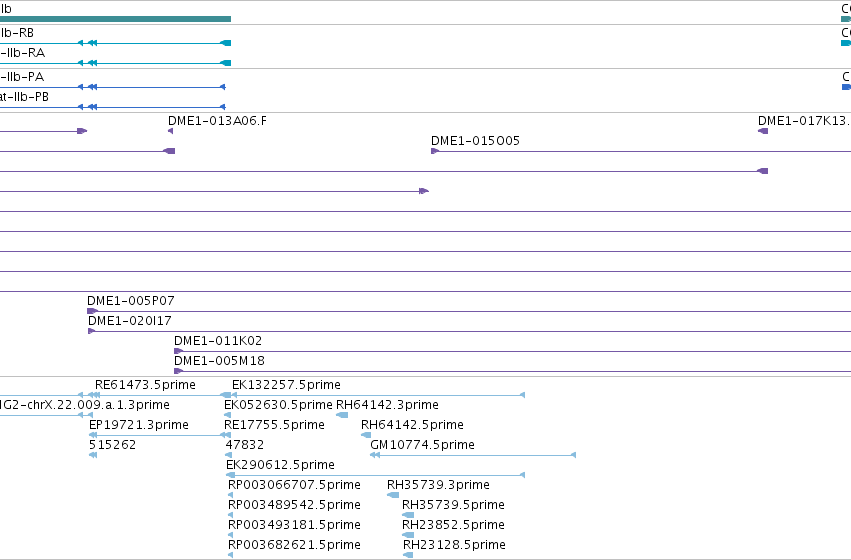
Task: Select the teal gene bar at the top
Action: (115, 19)
